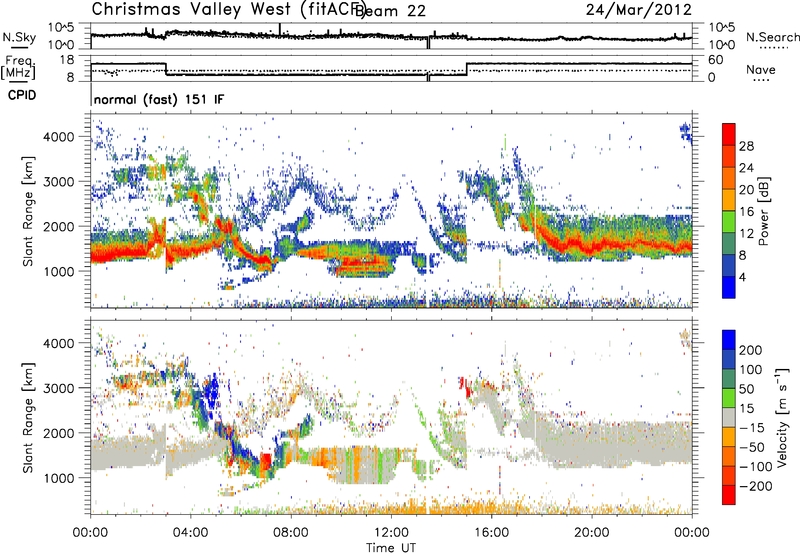800x554 pixels.
Task: Click the N.Search legend label
Action: coord(772,37)
